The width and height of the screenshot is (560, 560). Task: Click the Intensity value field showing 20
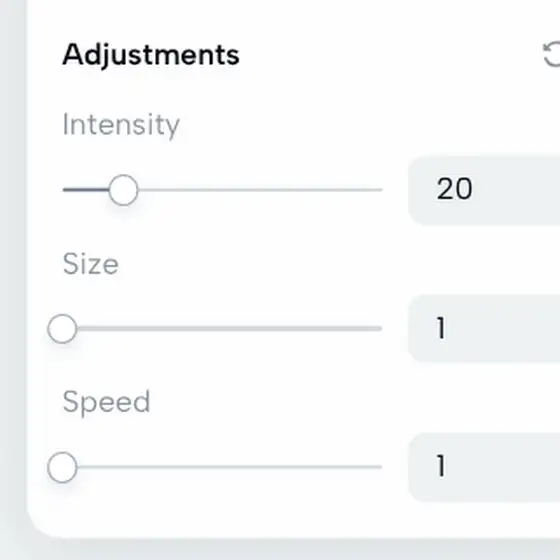pyautogui.click(x=484, y=190)
